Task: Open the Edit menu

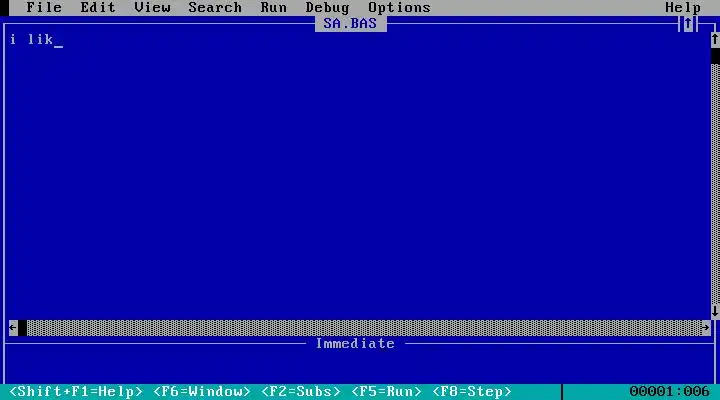Action: click(x=98, y=7)
